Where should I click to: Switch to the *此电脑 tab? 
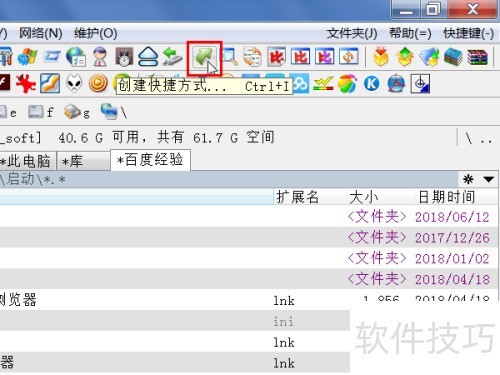click(x=28, y=161)
